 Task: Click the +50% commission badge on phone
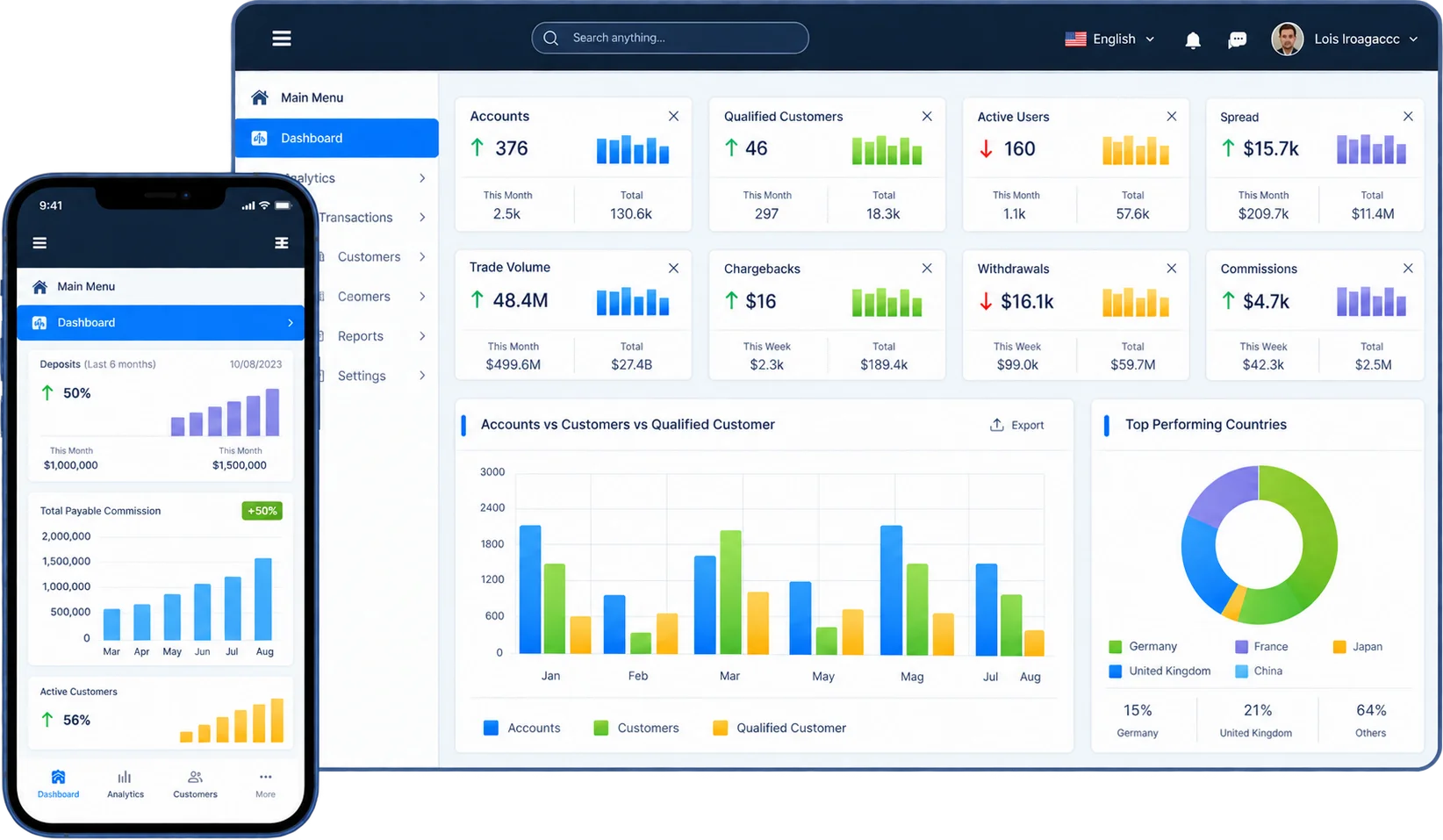(x=262, y=511)
